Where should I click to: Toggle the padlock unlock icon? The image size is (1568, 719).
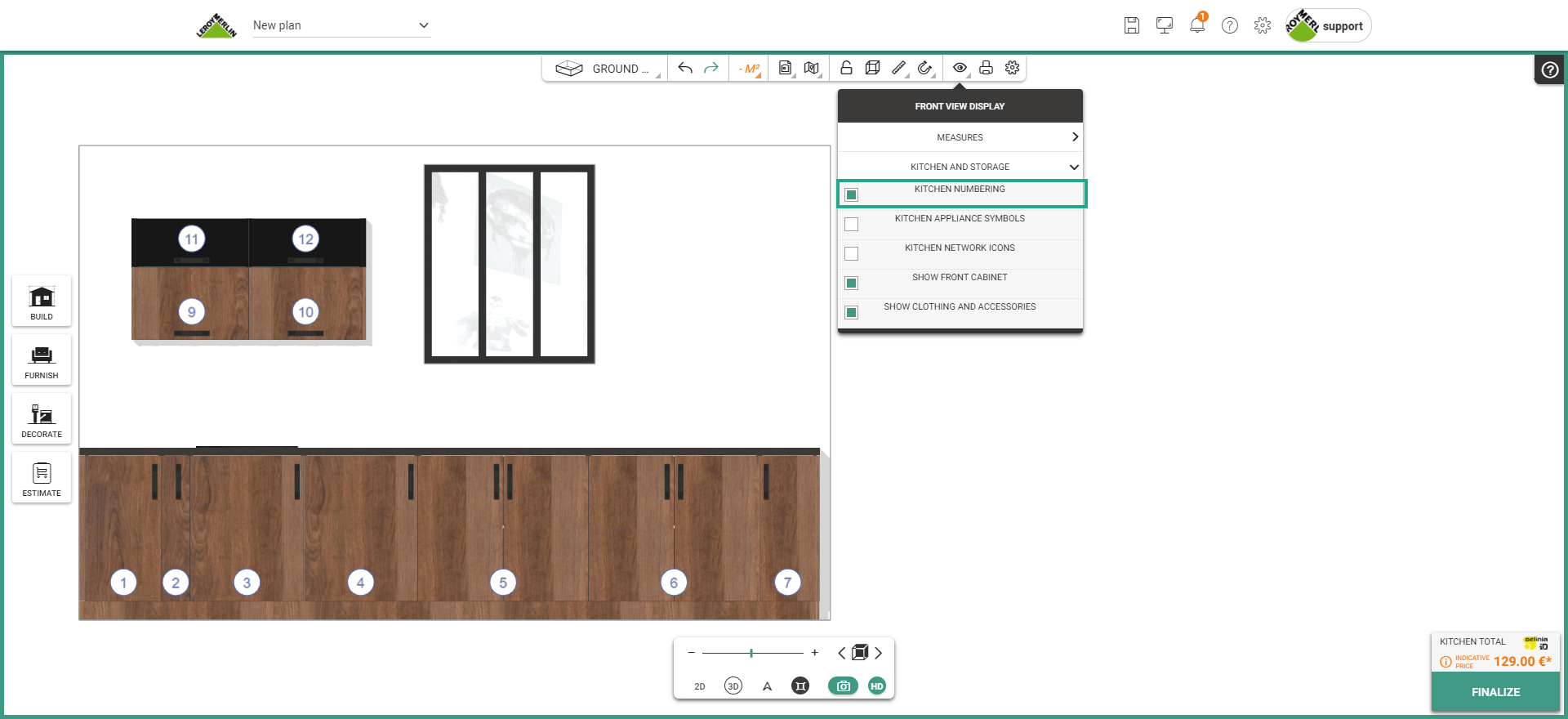click(846, 68)
